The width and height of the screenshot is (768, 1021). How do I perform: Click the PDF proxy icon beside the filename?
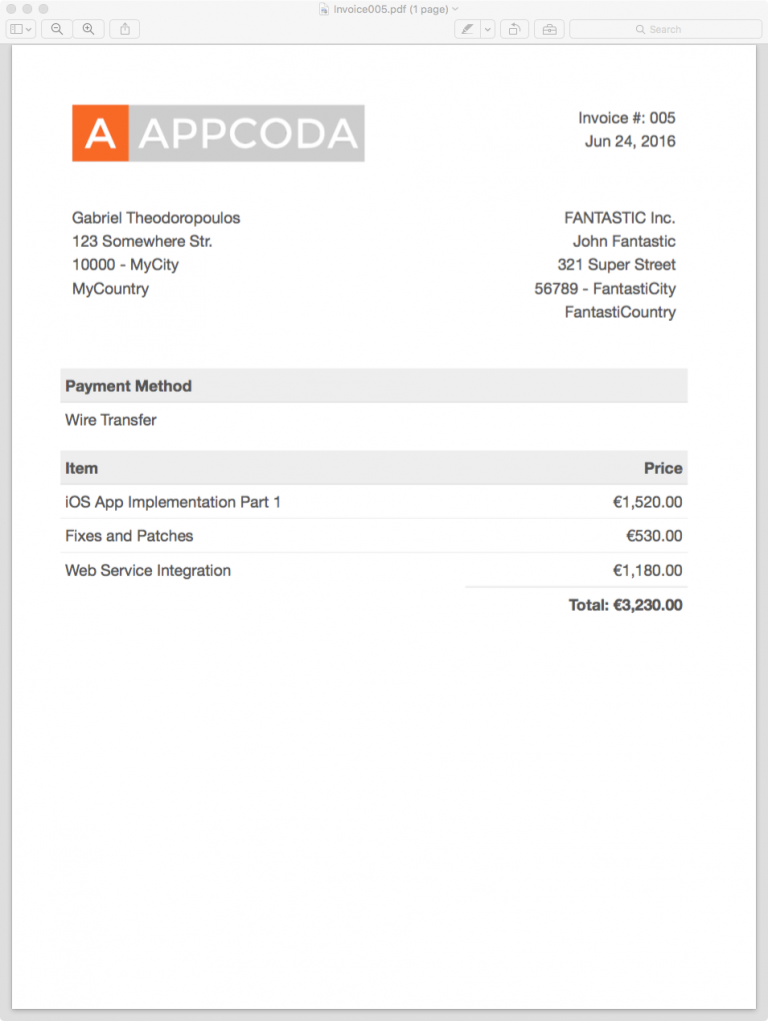[x=322, y=9]
